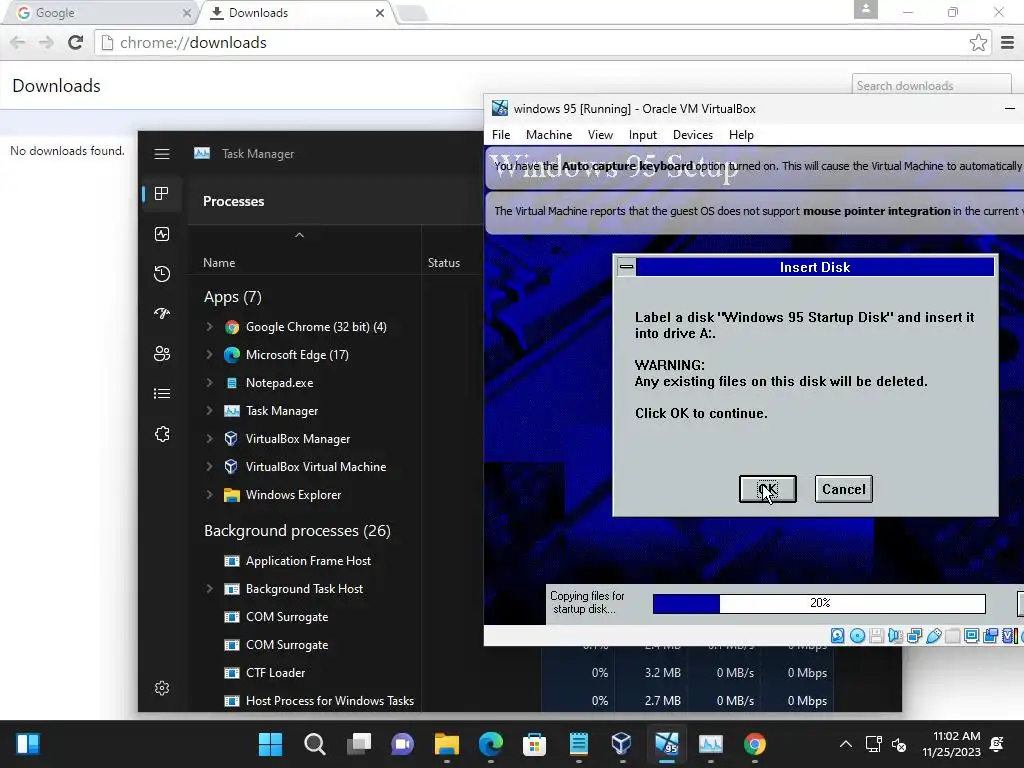This screenshot has height=768, width=1024.
Task: Close the Downloads tab in Chrome
Action: click(379, 12)
